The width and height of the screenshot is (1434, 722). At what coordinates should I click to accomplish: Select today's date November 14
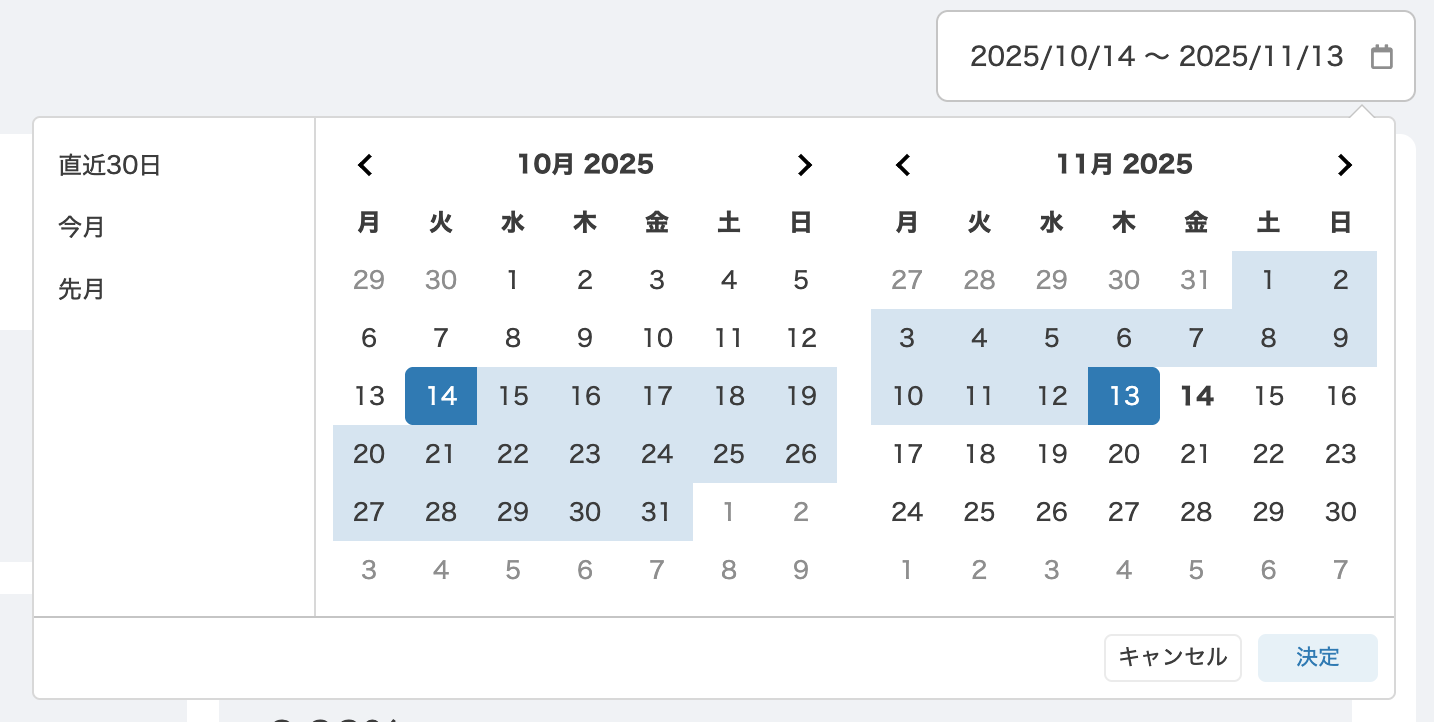[1196, 396]
